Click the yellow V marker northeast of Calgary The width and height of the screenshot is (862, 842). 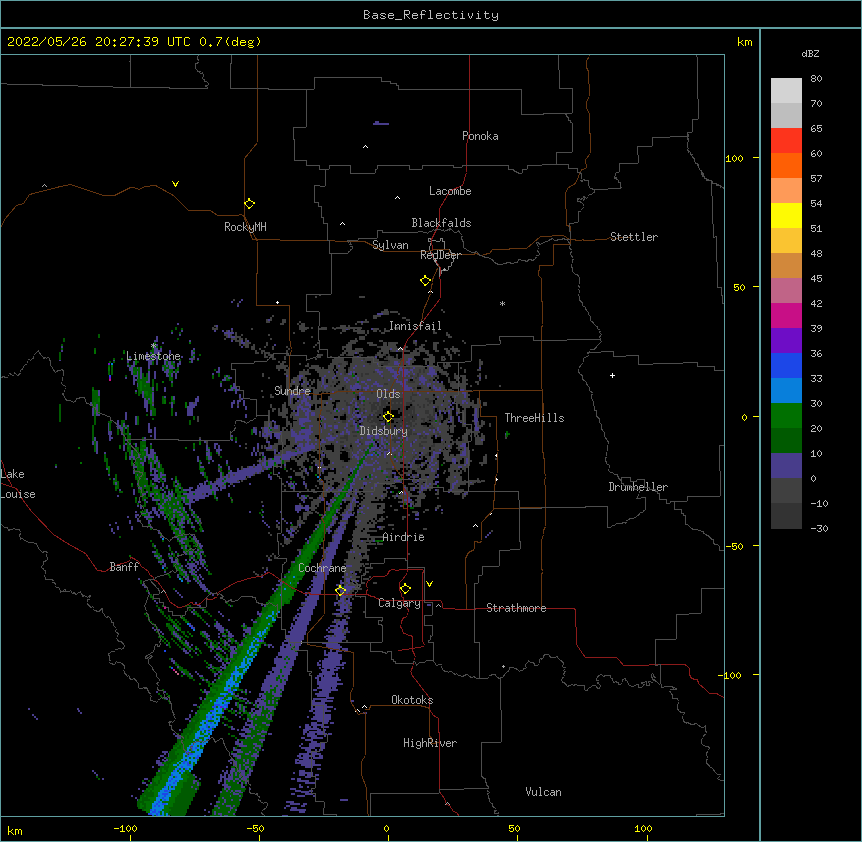pyautogui.click(x=429, y=584)
